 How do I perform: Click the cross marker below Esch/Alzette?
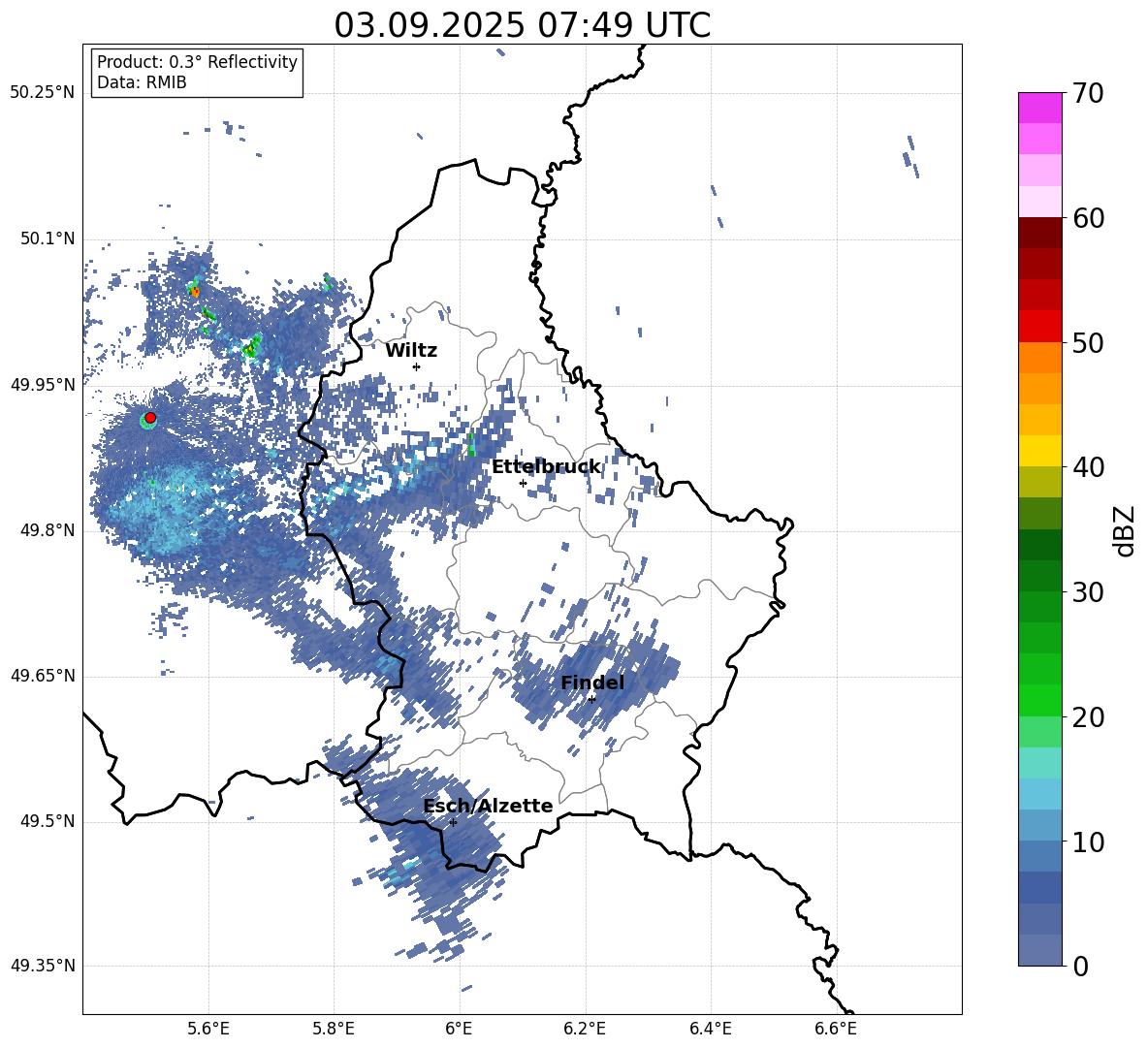pyautogui.click(x=453, y=822)
